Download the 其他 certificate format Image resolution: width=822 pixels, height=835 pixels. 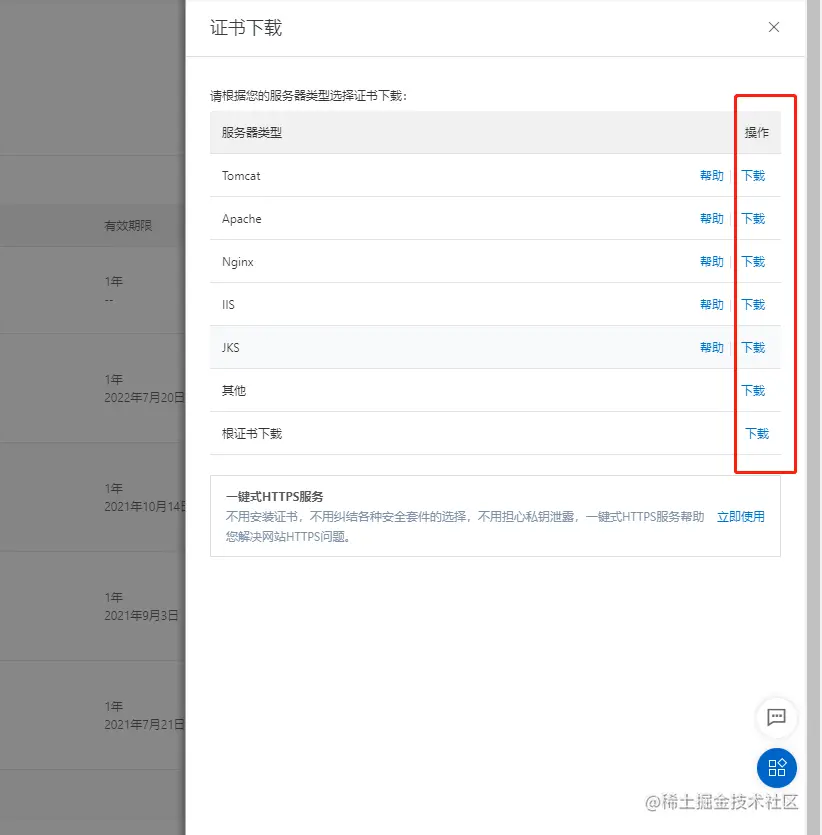[753, 391]
